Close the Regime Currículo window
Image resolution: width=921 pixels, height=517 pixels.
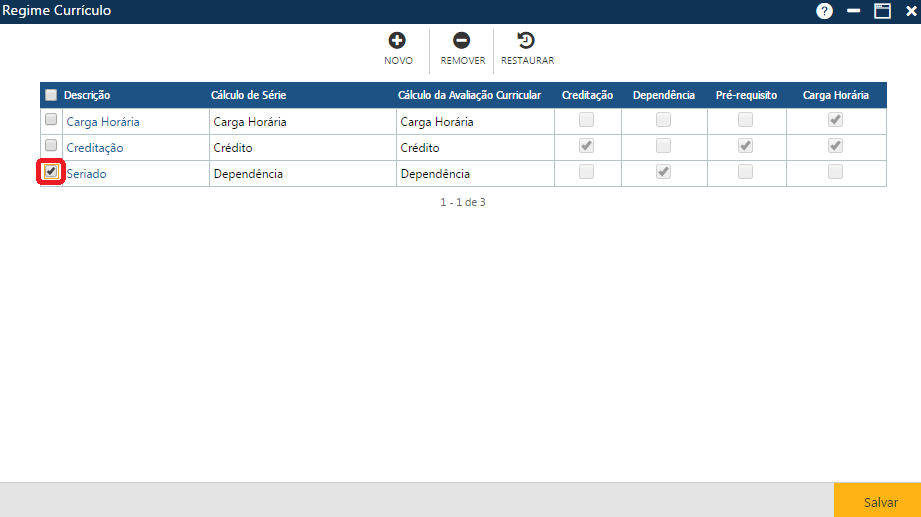point(910,11)
